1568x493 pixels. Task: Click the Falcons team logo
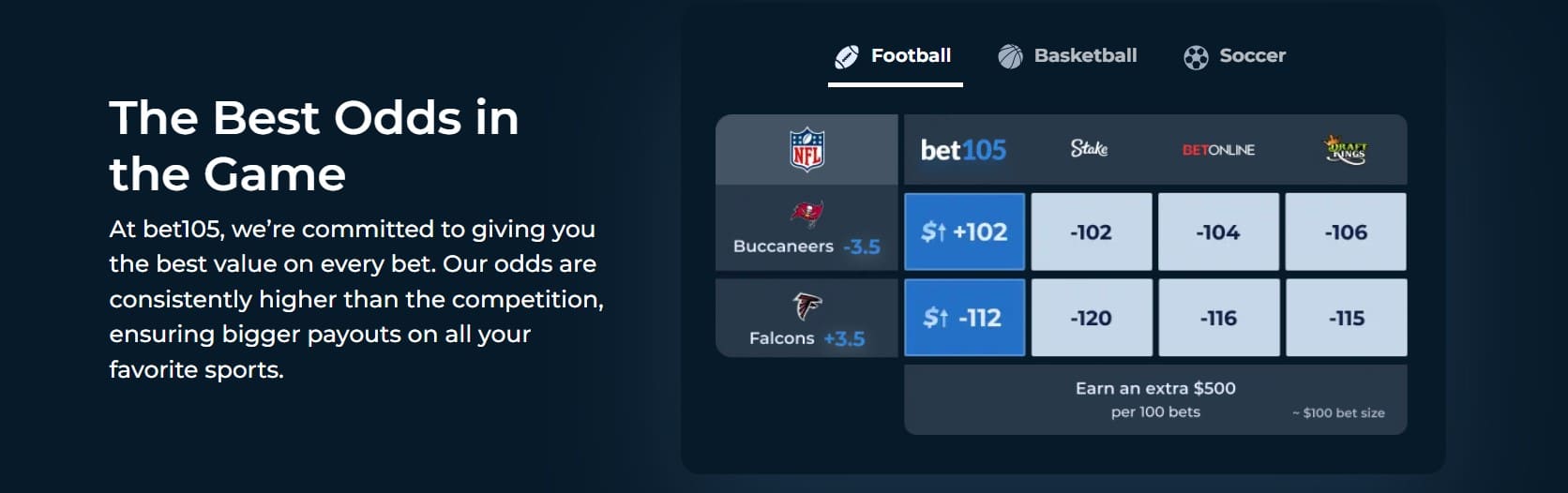point(807,306)
